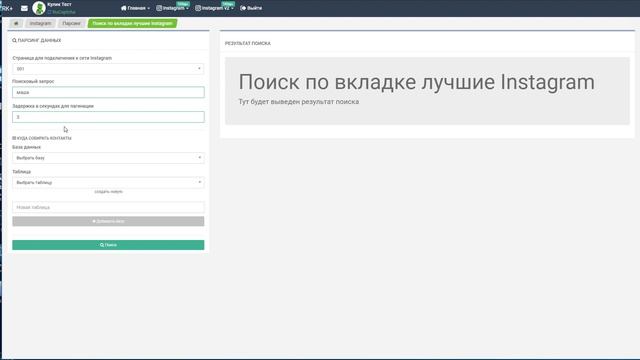Image resolution: width=640 pixels, height=360 pixels.
Task: Click the green user avatar
Action: (39, 8)
